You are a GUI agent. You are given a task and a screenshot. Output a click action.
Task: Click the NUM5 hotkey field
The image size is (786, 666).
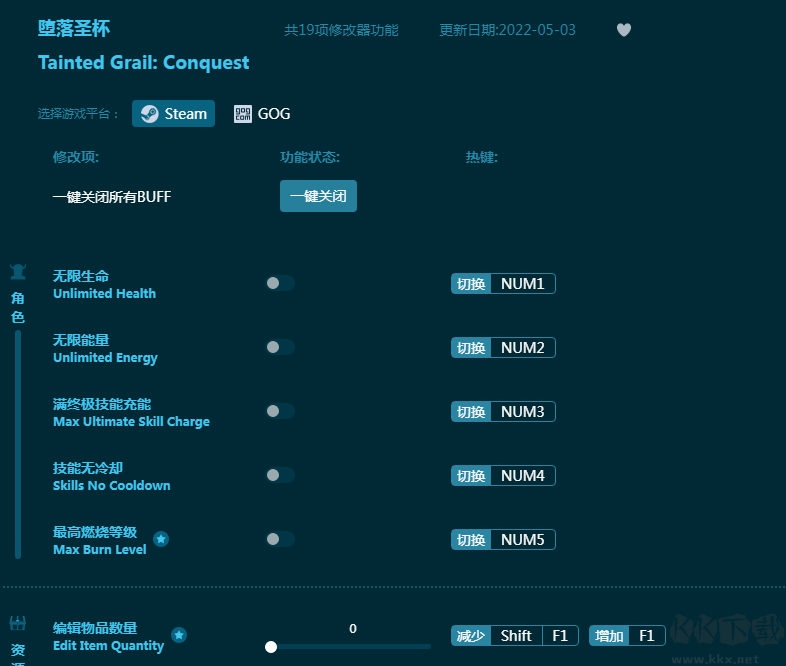pyautogui.click(x=523, y=540)
